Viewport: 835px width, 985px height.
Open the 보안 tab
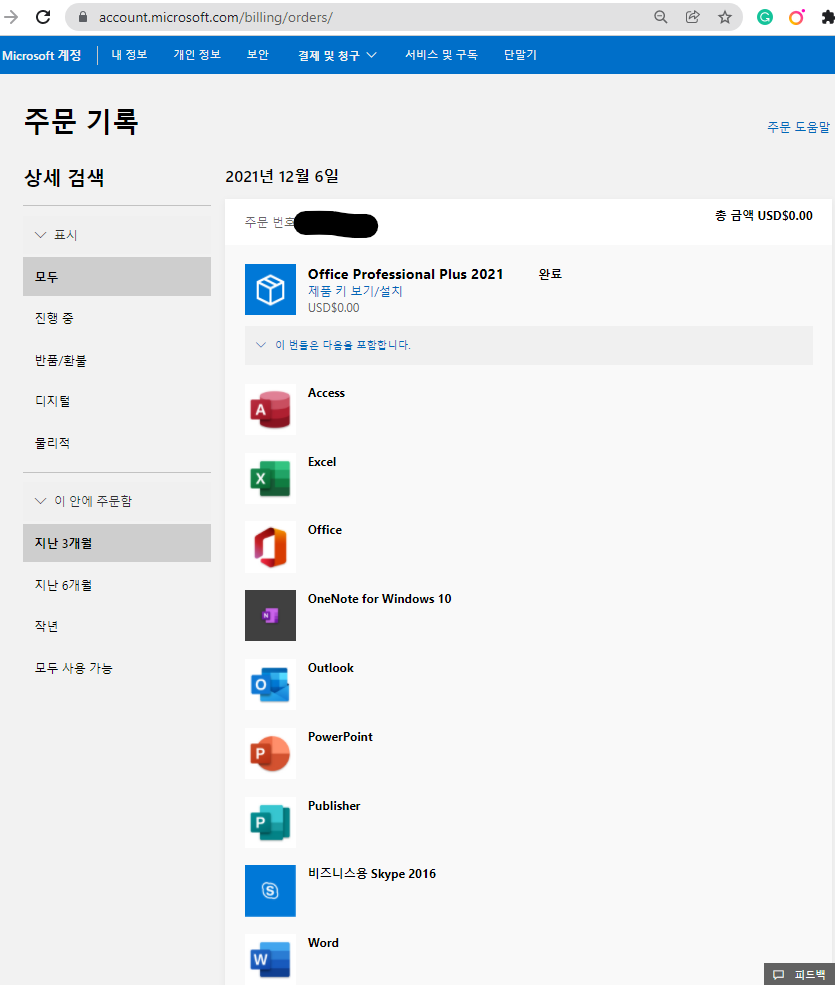click(258, 55)
